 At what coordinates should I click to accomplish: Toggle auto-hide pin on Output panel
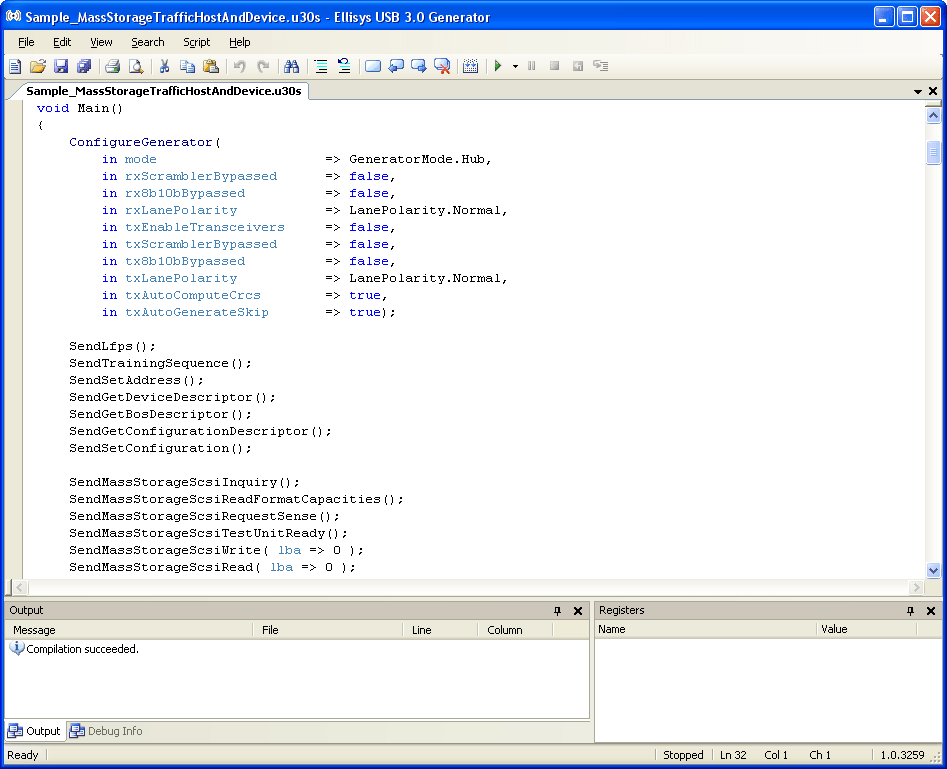coord(558,610)
